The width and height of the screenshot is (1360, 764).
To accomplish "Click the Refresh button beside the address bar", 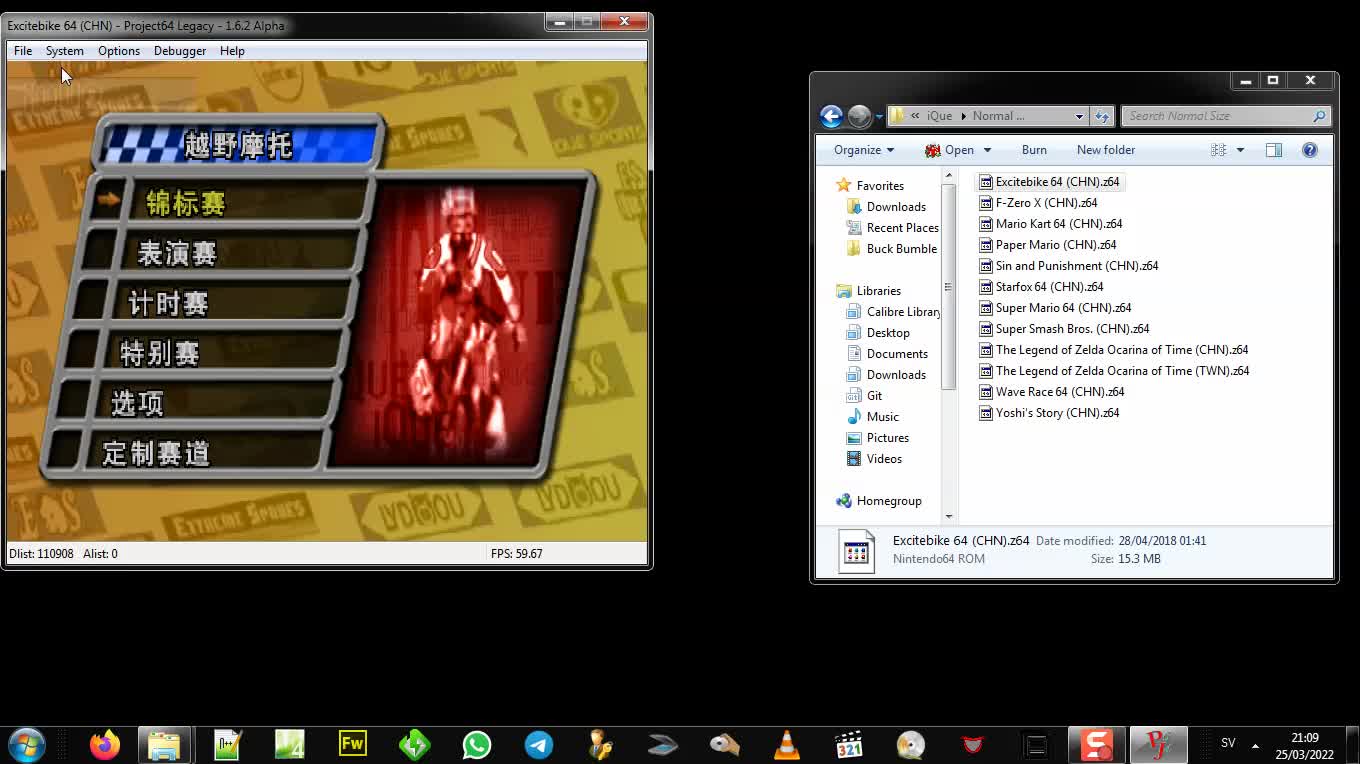I will [x=1102, y=116].
